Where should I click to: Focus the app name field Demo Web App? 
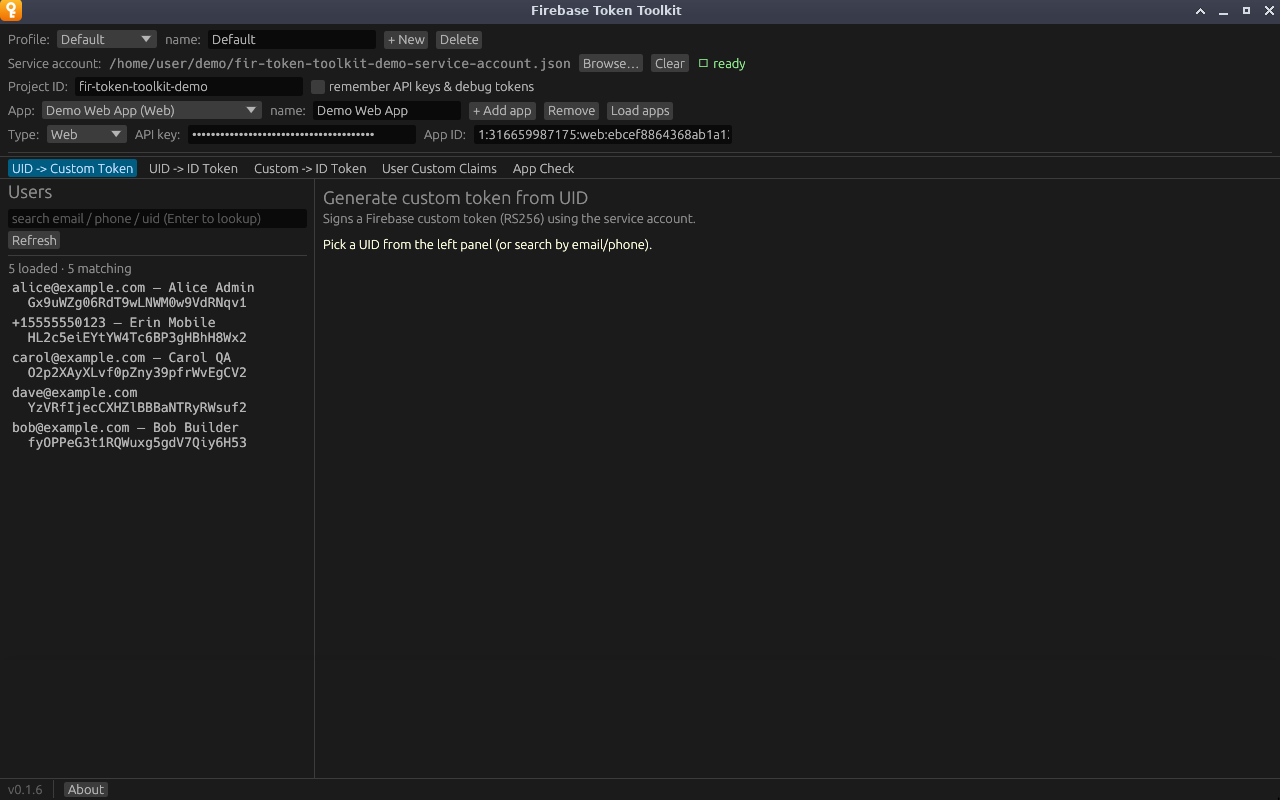pos(387,111)
